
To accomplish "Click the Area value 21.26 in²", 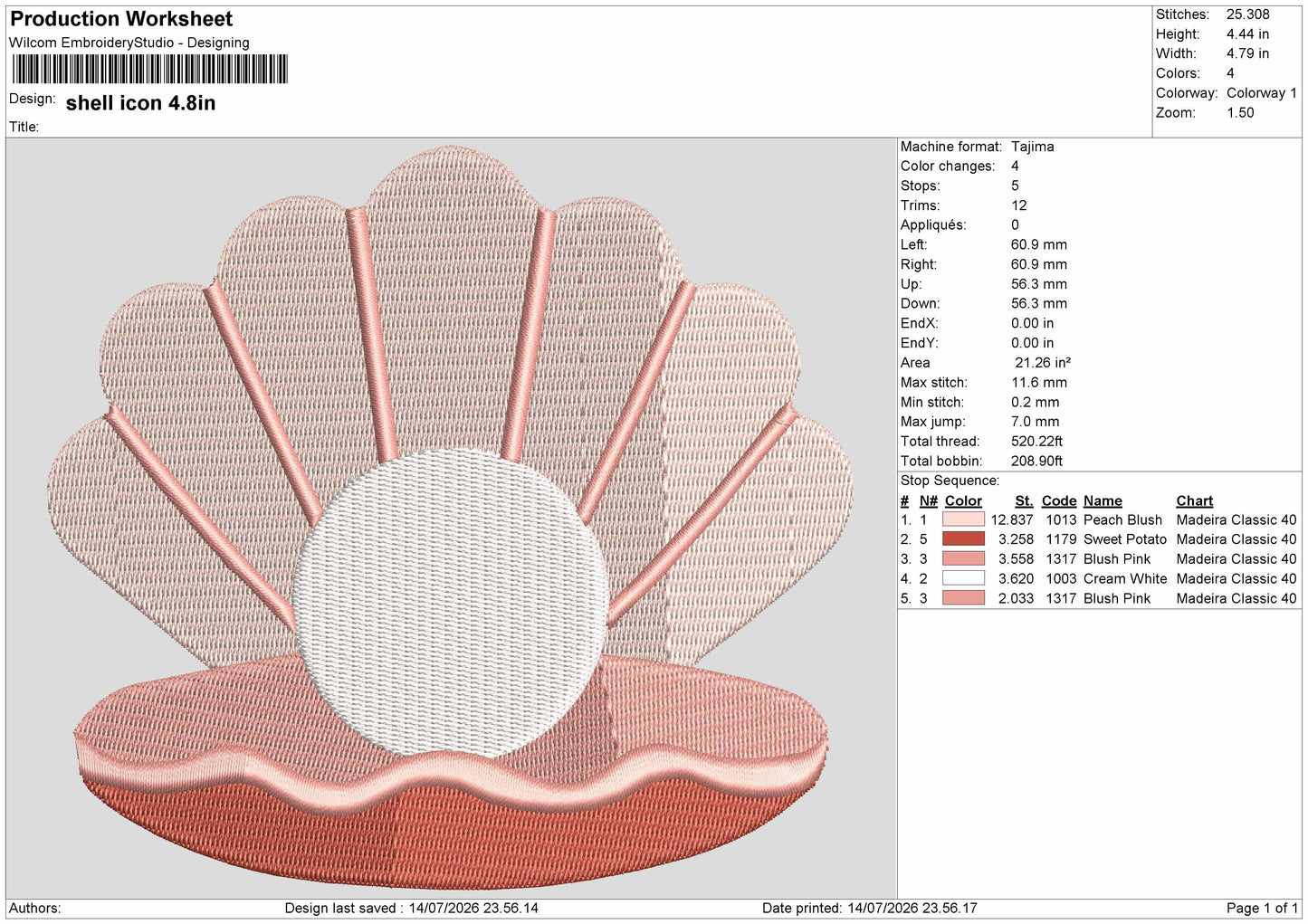I will pyautogui.click(x=1043, y=363).
